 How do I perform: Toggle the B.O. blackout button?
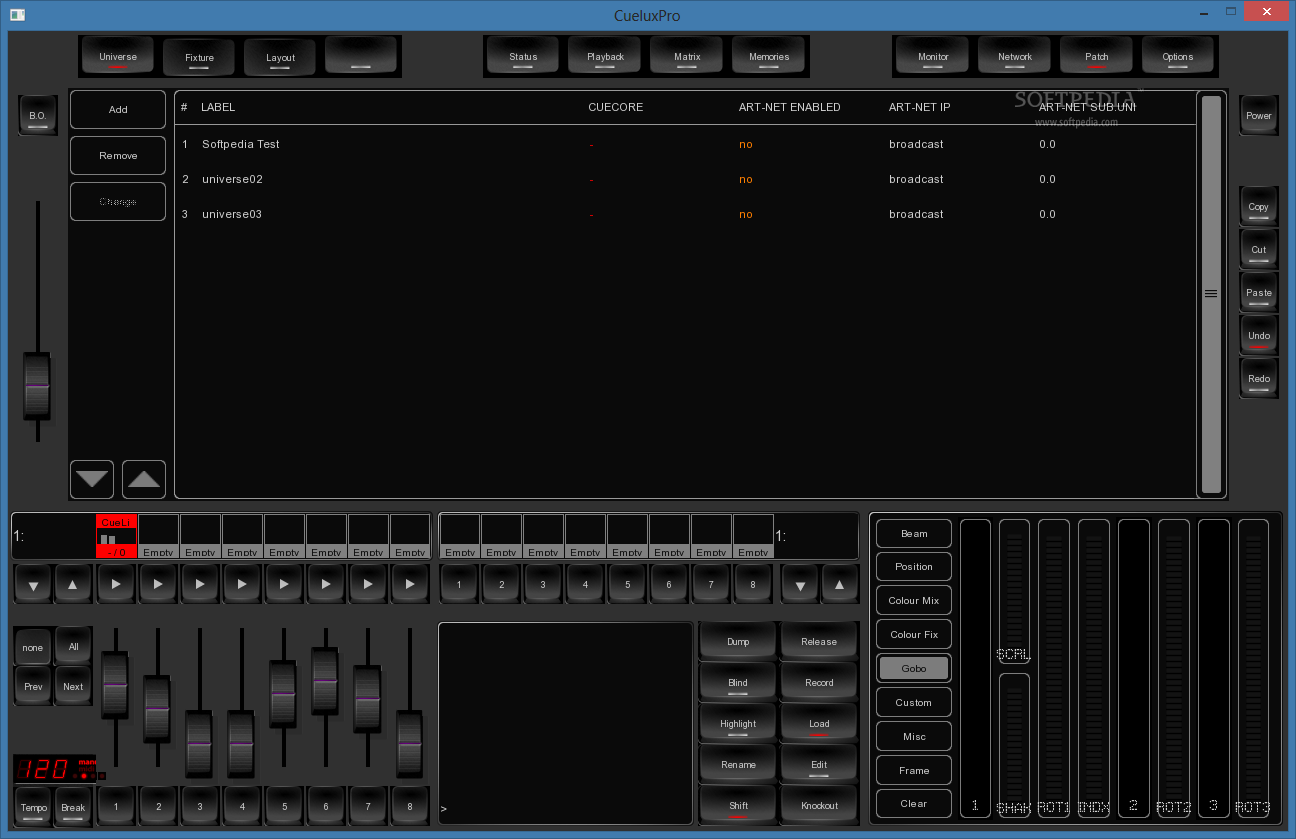click(38, 115)
